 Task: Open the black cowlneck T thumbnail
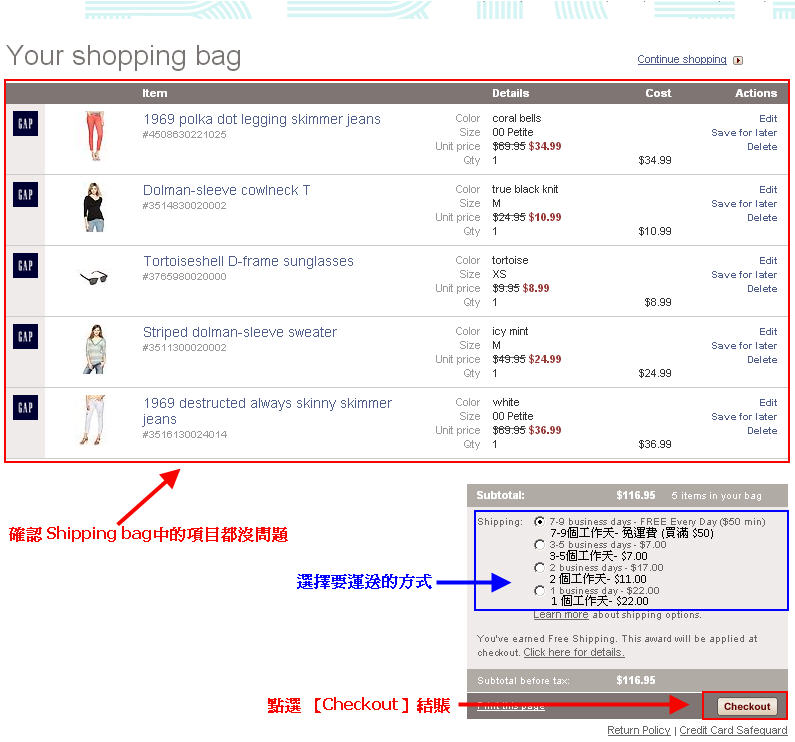pos(94,207)
